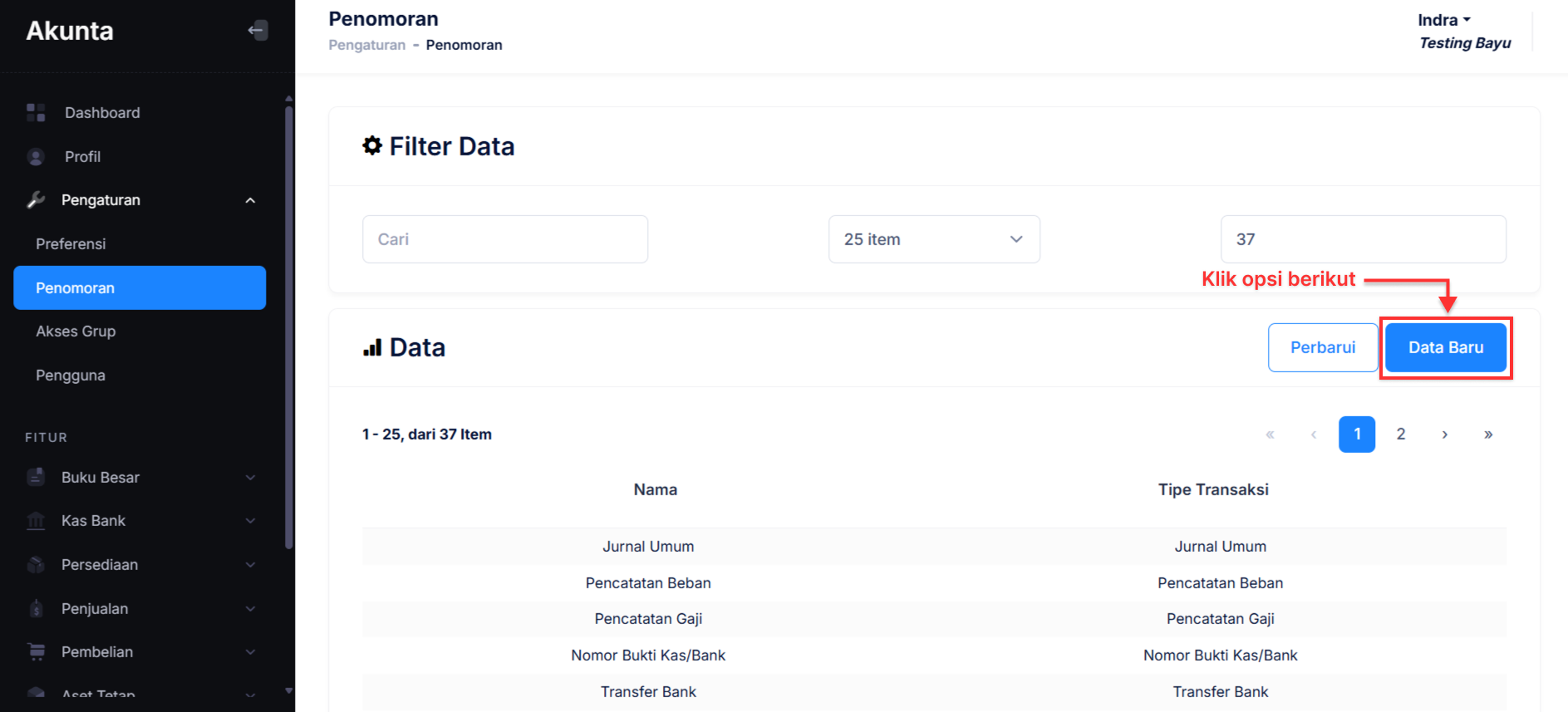
Task: Select Akses Grup in sidebar
Action: [76, 331]
